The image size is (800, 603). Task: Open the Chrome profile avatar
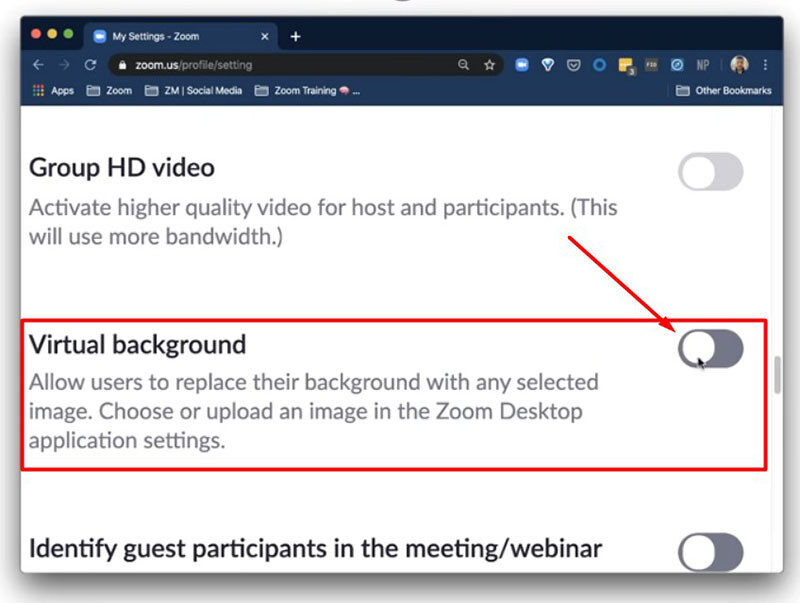pos(739,65)
